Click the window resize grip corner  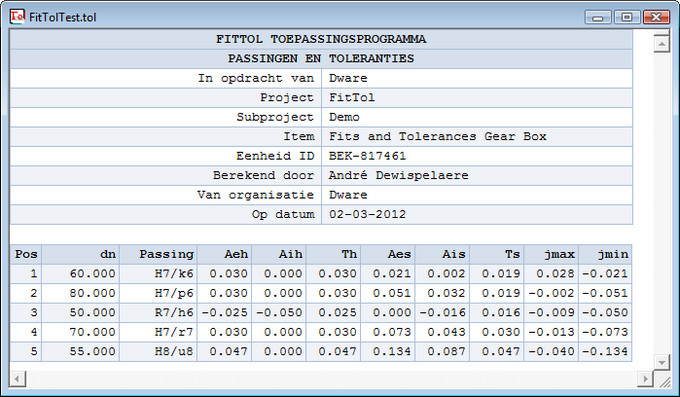663,381
